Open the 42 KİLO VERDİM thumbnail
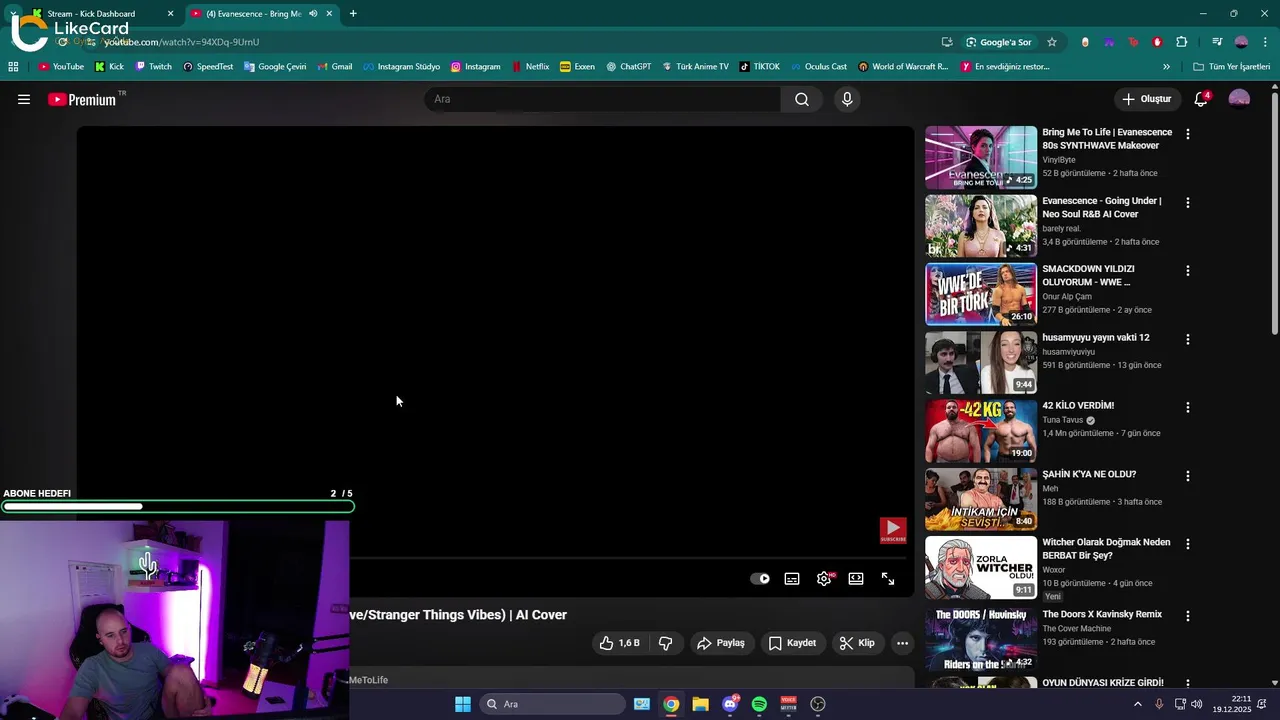This screenshot has width=1280, height=720. point(981,431)
